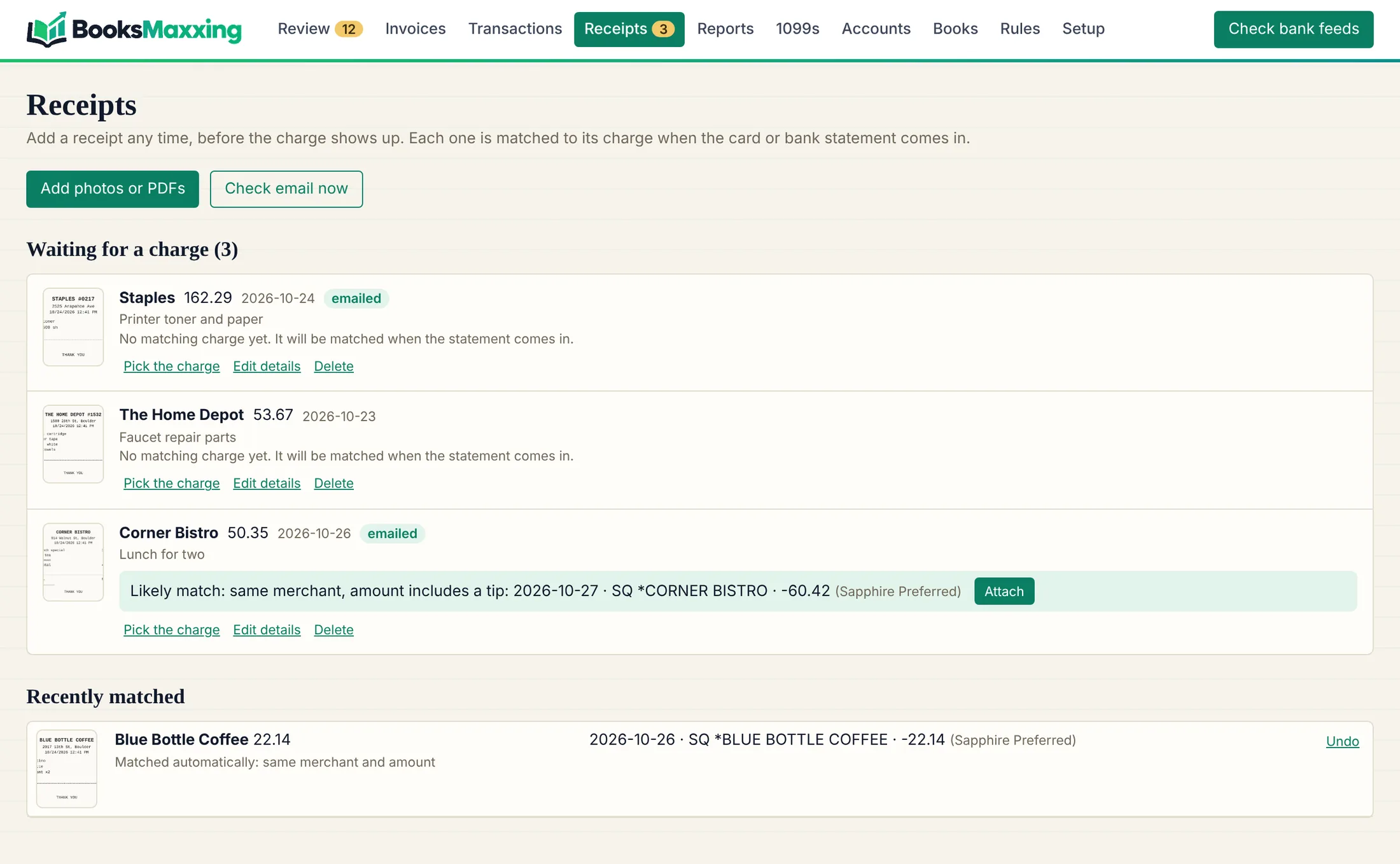
Task: Click the emailed tag on Staples
Action: pyautogui.click(x=356, y=298)
